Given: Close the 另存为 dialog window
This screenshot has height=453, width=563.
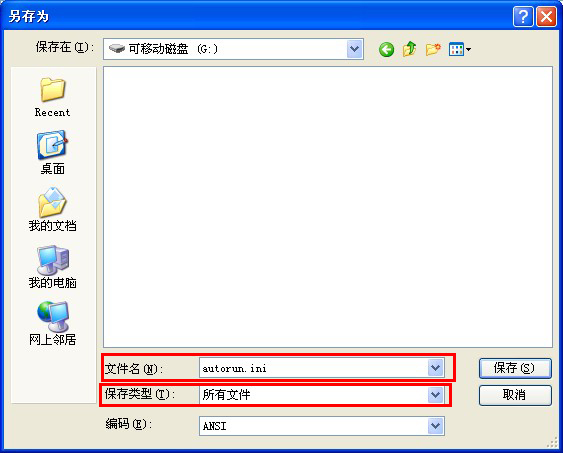Looking at the screenshot, I should tap(546, 16).
